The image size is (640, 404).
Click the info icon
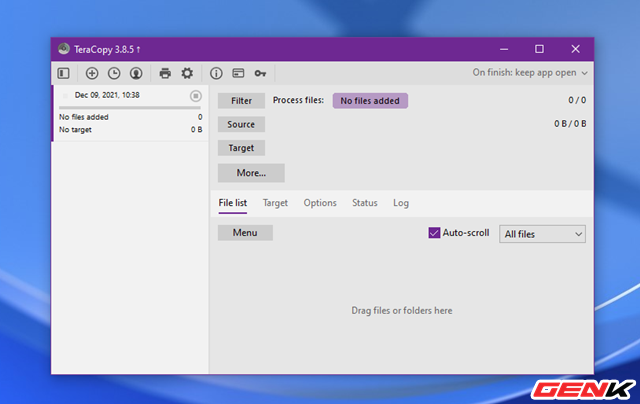coord(216,73)
